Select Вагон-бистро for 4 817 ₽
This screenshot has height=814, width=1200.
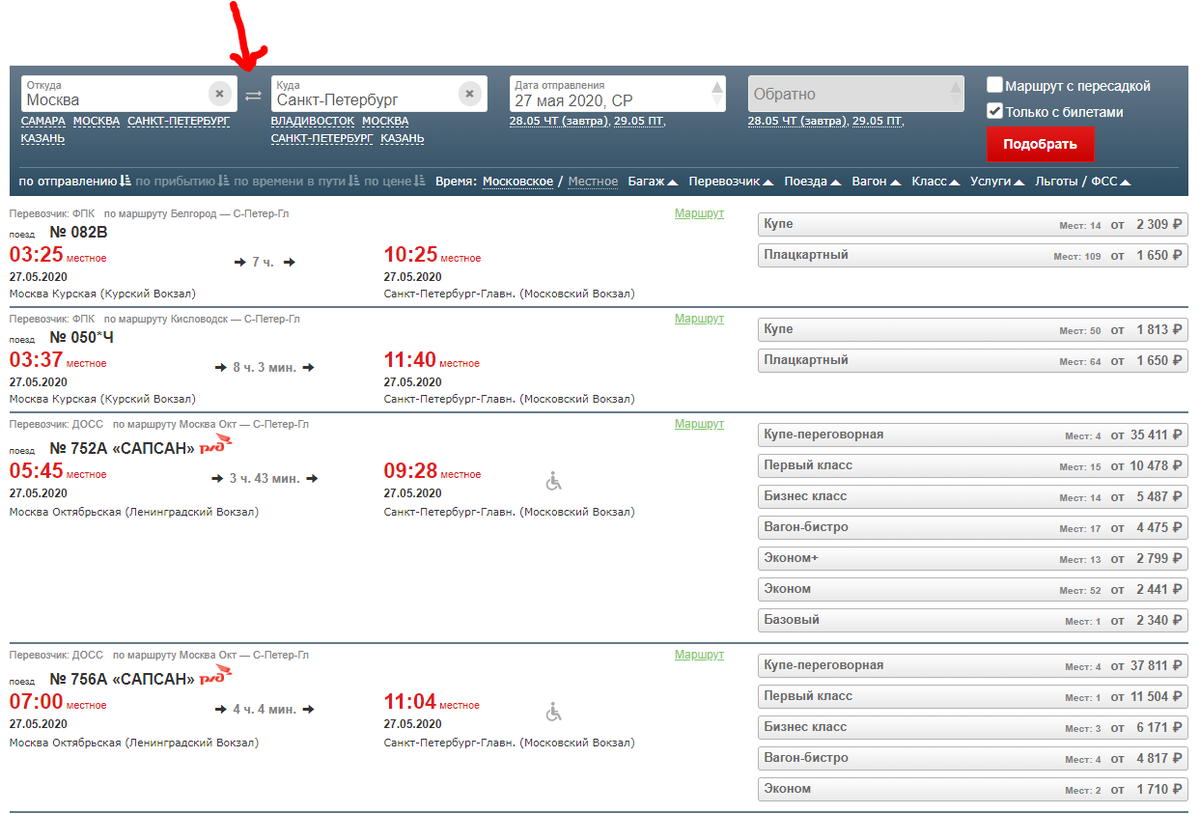tap(973, 759)
